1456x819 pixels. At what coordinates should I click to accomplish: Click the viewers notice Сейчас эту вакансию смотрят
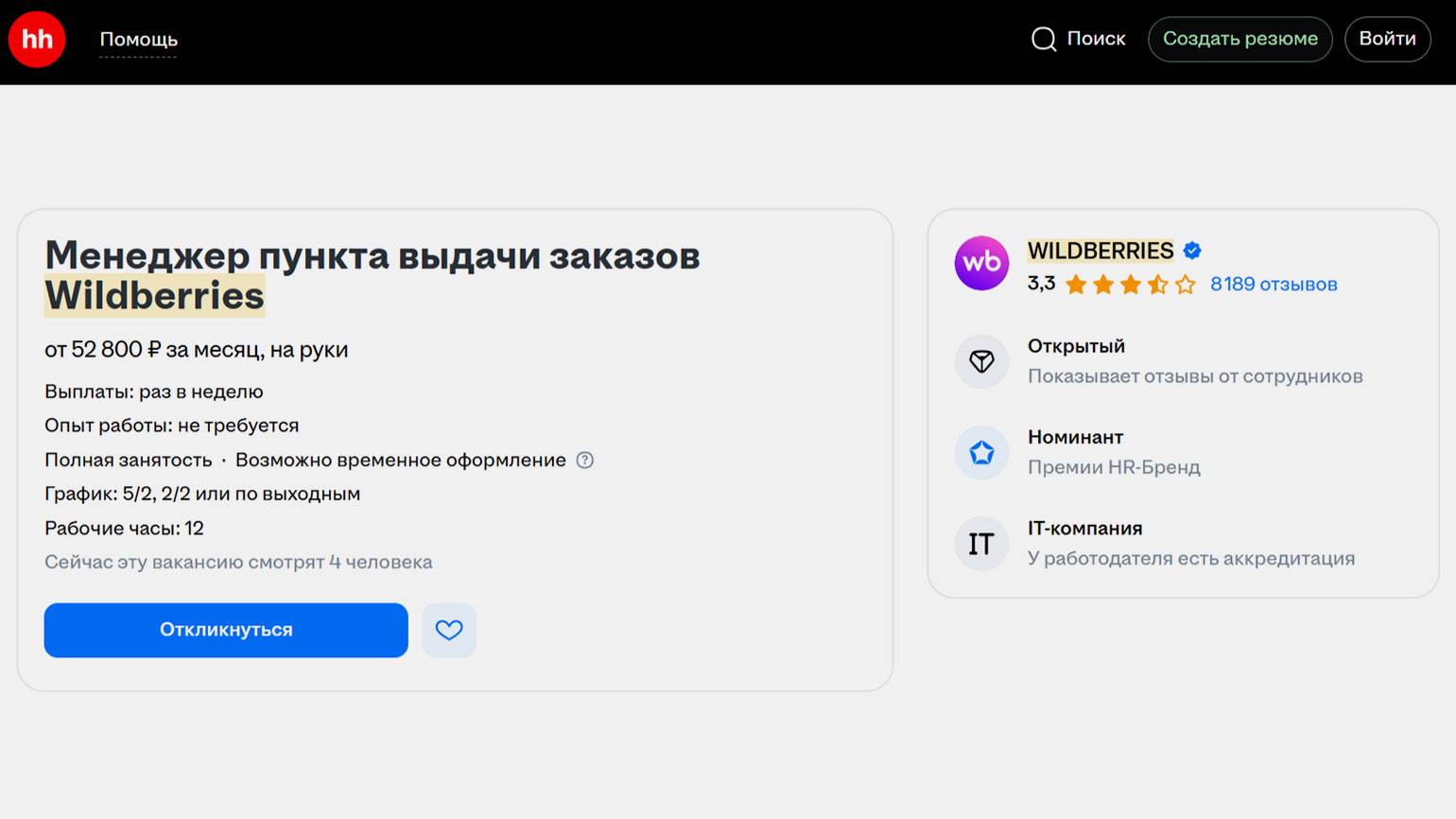click(238, 562)
